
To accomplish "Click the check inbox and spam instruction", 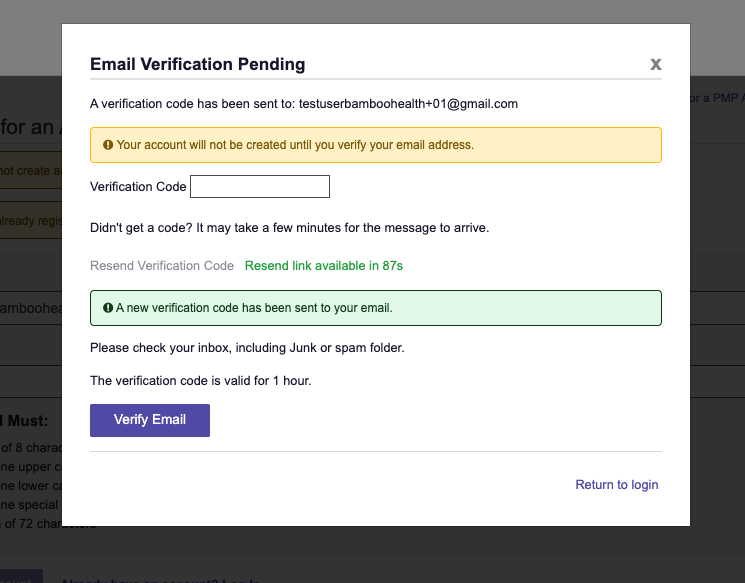I will [x=247, y=348].
